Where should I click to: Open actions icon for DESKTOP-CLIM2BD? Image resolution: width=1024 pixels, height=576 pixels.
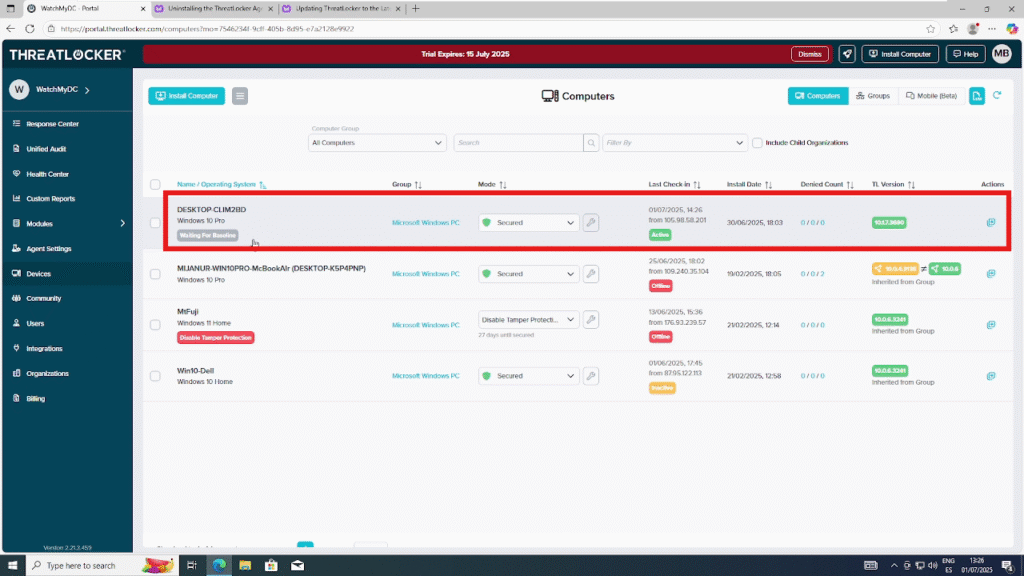(991, 223)
